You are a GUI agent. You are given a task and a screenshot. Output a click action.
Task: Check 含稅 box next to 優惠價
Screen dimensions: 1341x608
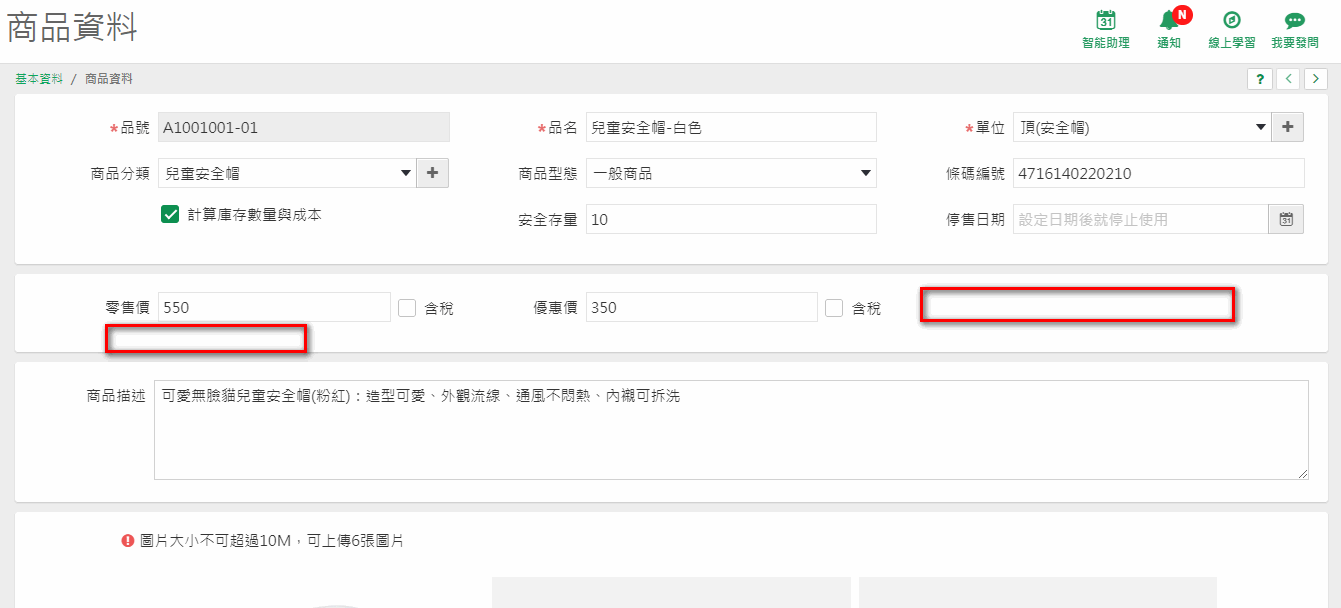[x=834, y=308]
